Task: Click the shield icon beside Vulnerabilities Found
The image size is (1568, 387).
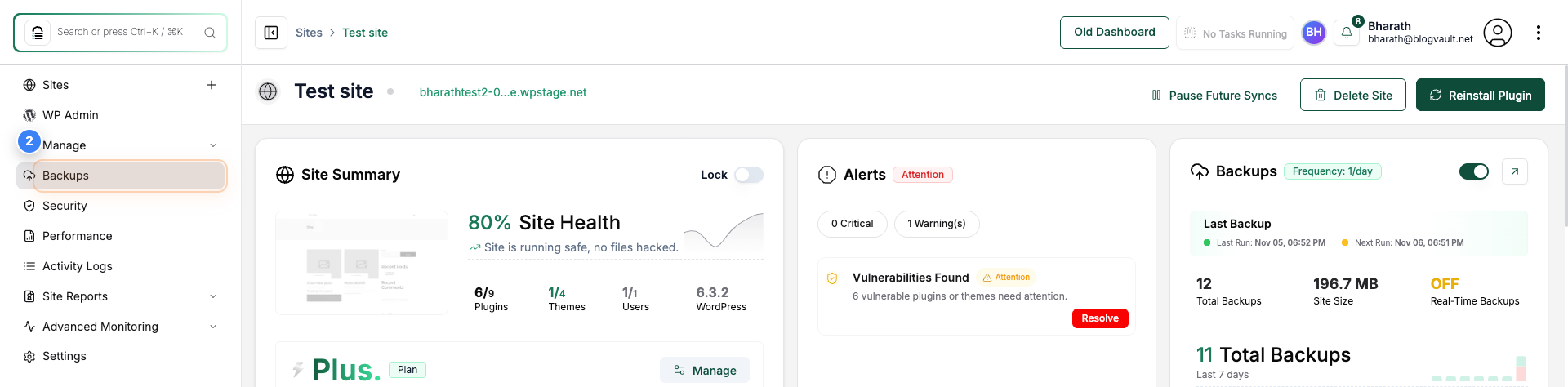Action: pyautogui.click(x=832, y=278)
